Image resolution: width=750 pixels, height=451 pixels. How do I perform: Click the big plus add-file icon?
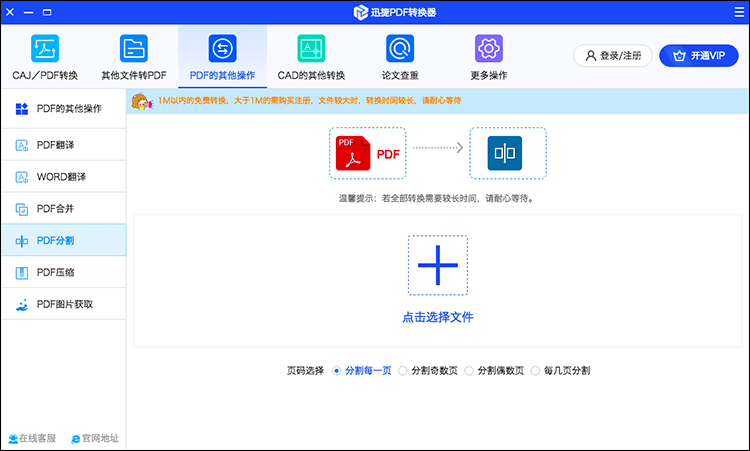pyautogui.click(x=438, y=265)
